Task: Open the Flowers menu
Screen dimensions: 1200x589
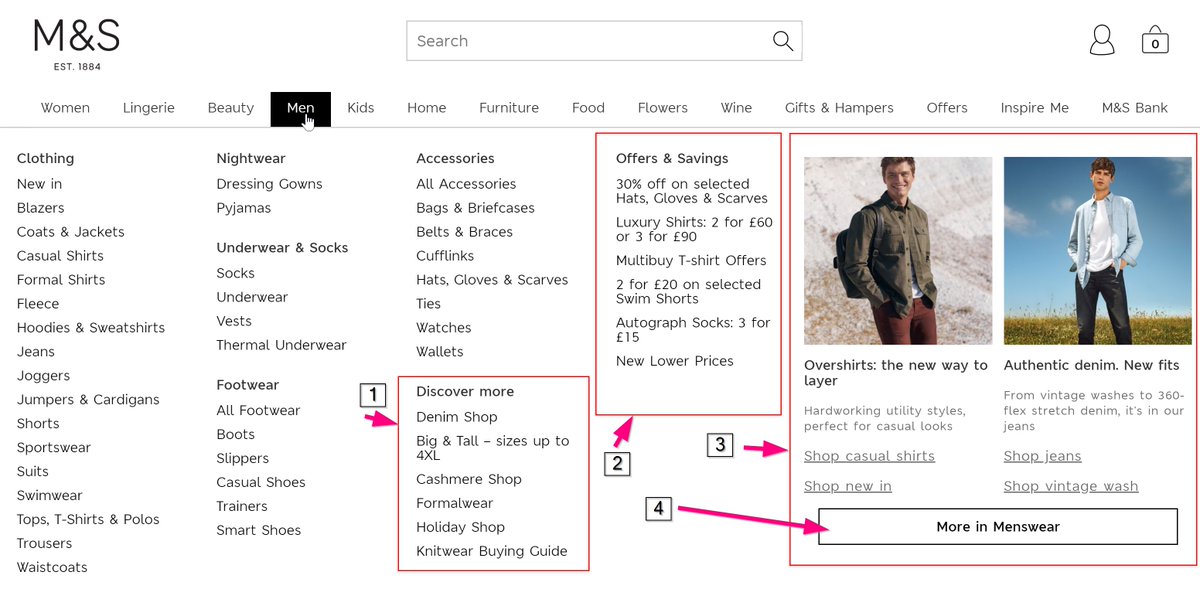Action: (x=663, y=108)
